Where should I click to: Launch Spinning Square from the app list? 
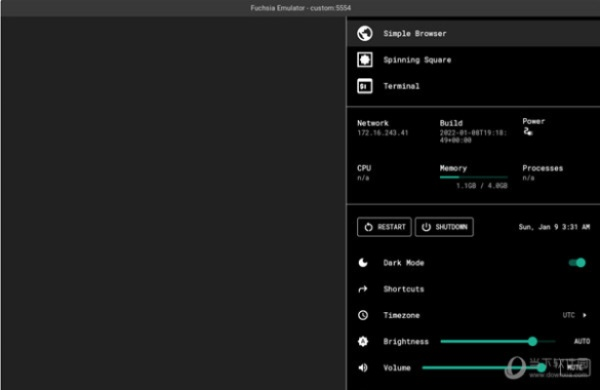(473, 60)
